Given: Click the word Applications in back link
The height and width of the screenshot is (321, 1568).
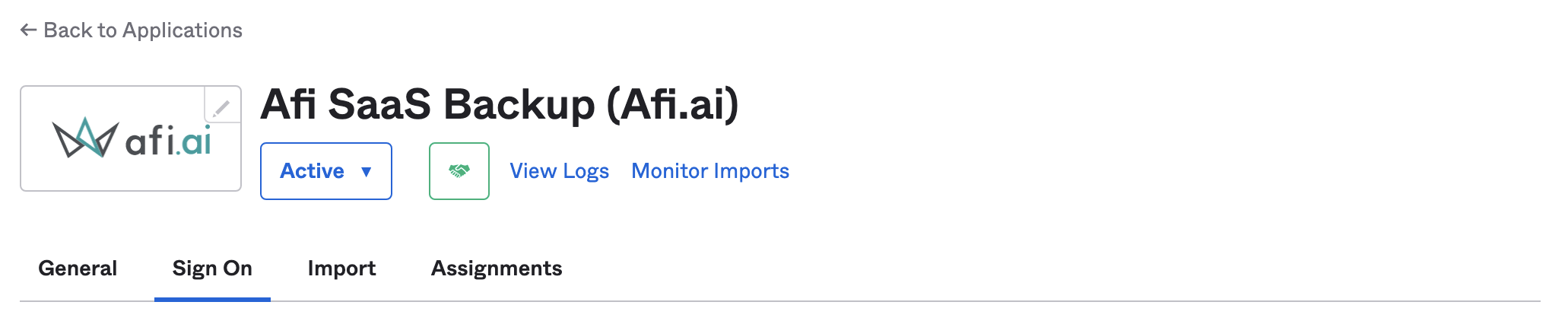Looking at the screenshot, I should click(x=182, y=30).
